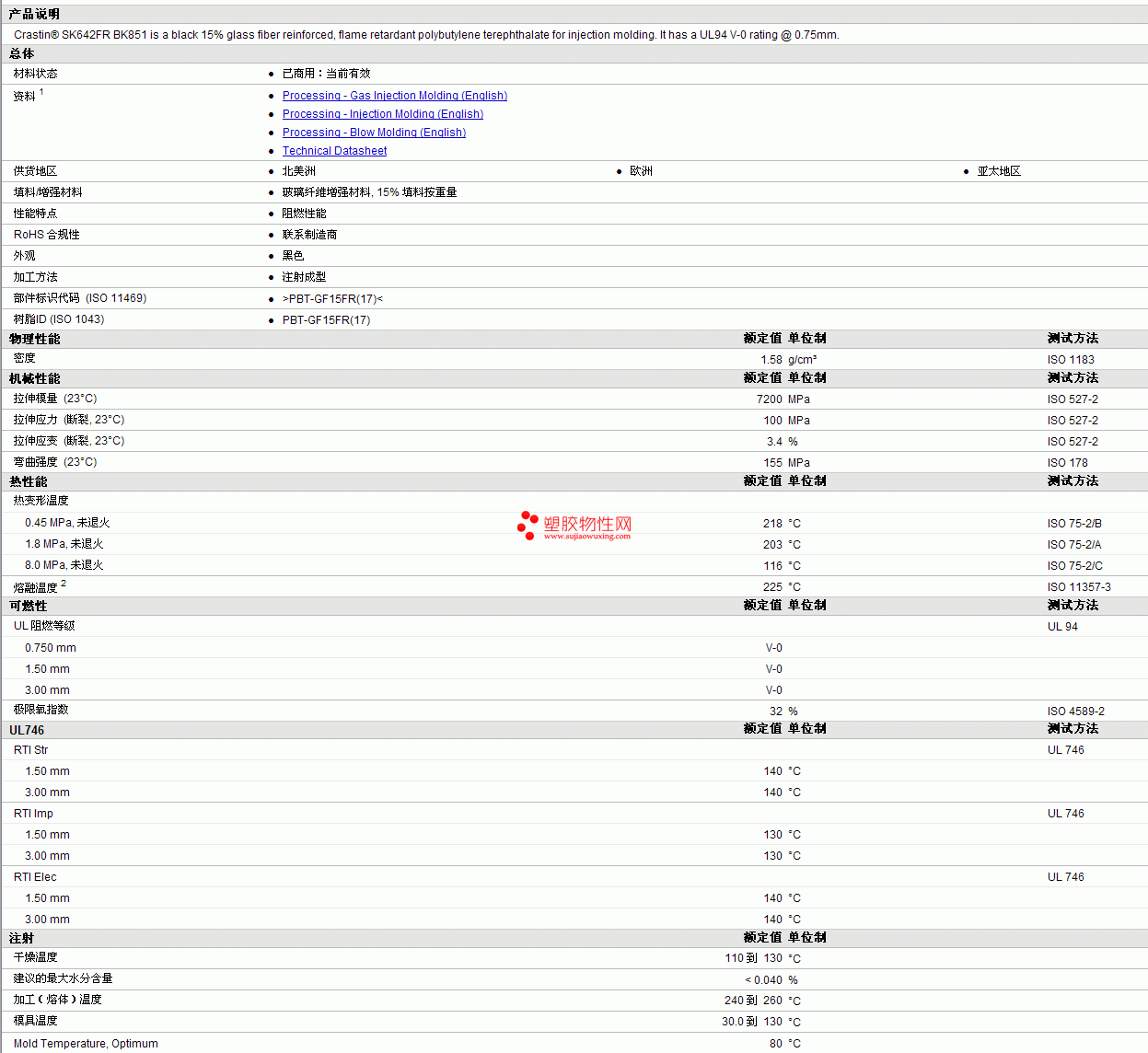Select the UL 94 test method
Image resolution: width=1148 pixels, height=1053 pixels.
point(1062,627)
